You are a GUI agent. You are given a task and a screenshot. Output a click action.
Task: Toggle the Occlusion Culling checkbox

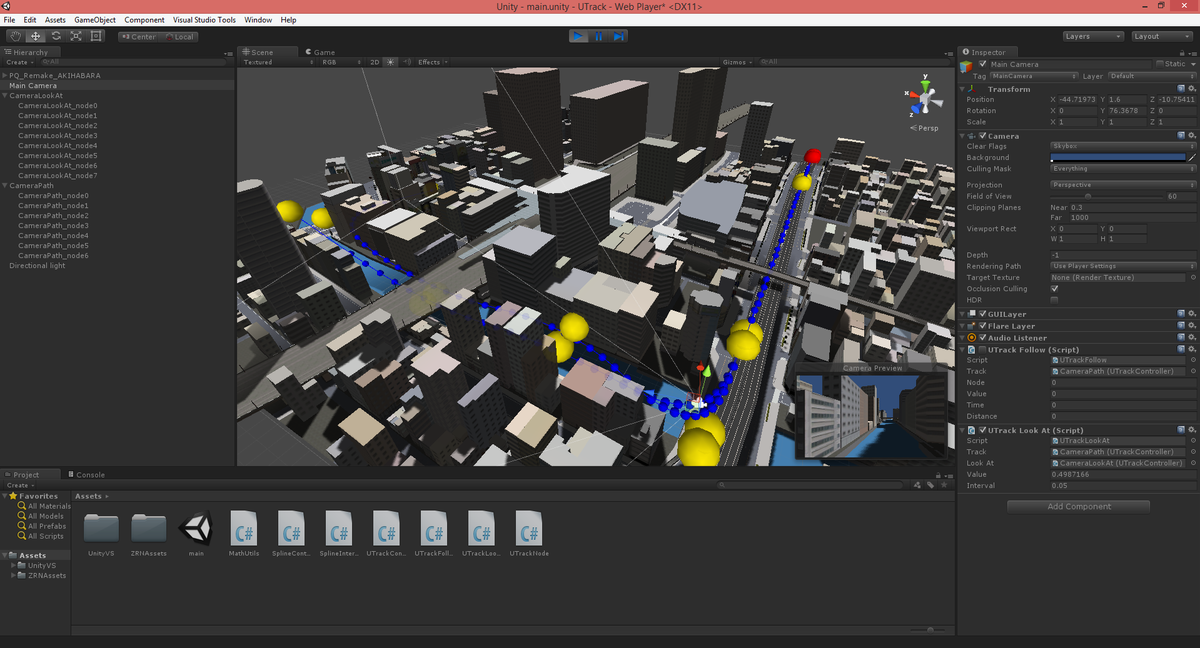click(1054, 289)
